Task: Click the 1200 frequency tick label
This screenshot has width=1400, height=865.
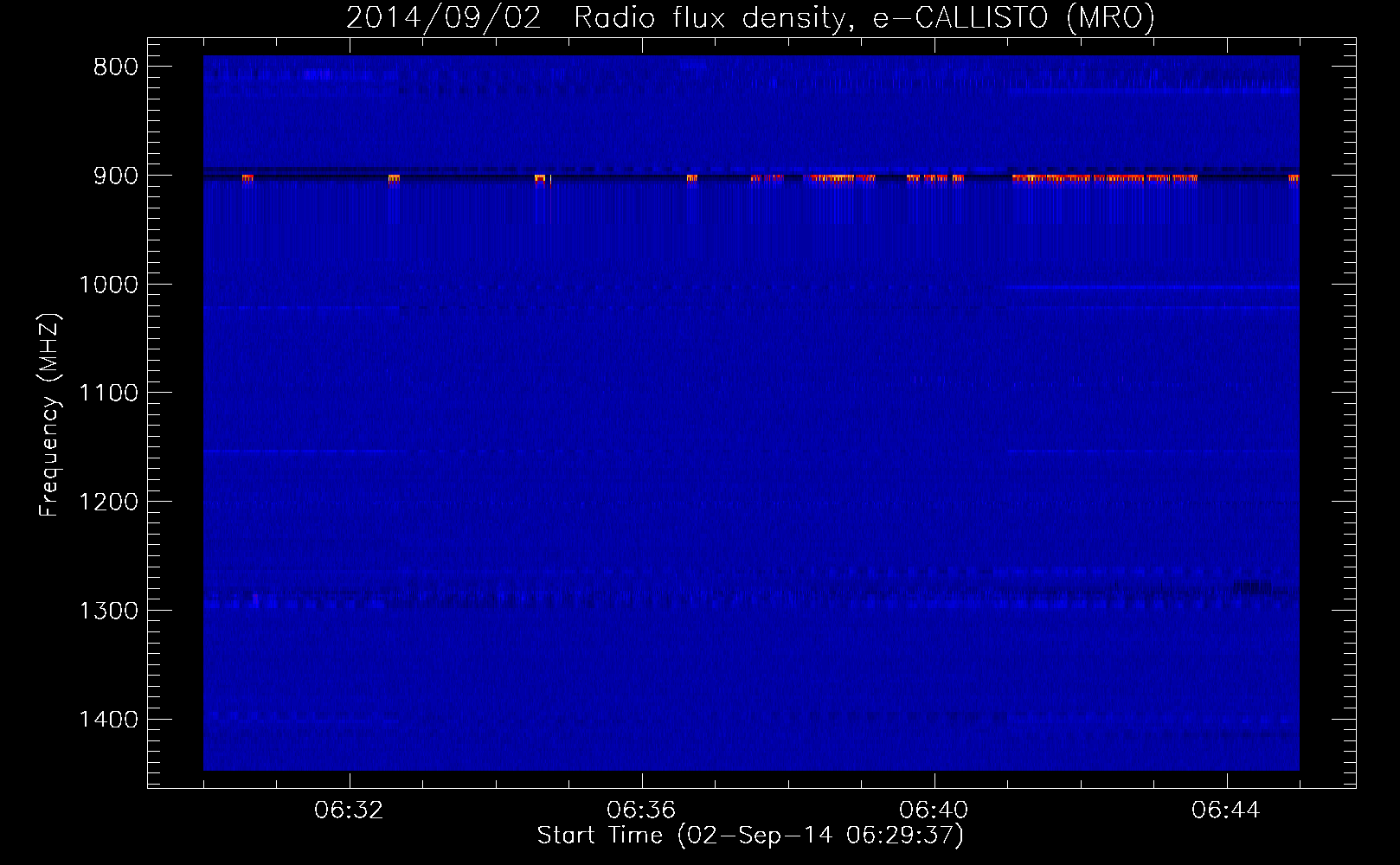Action: point(108,503)
